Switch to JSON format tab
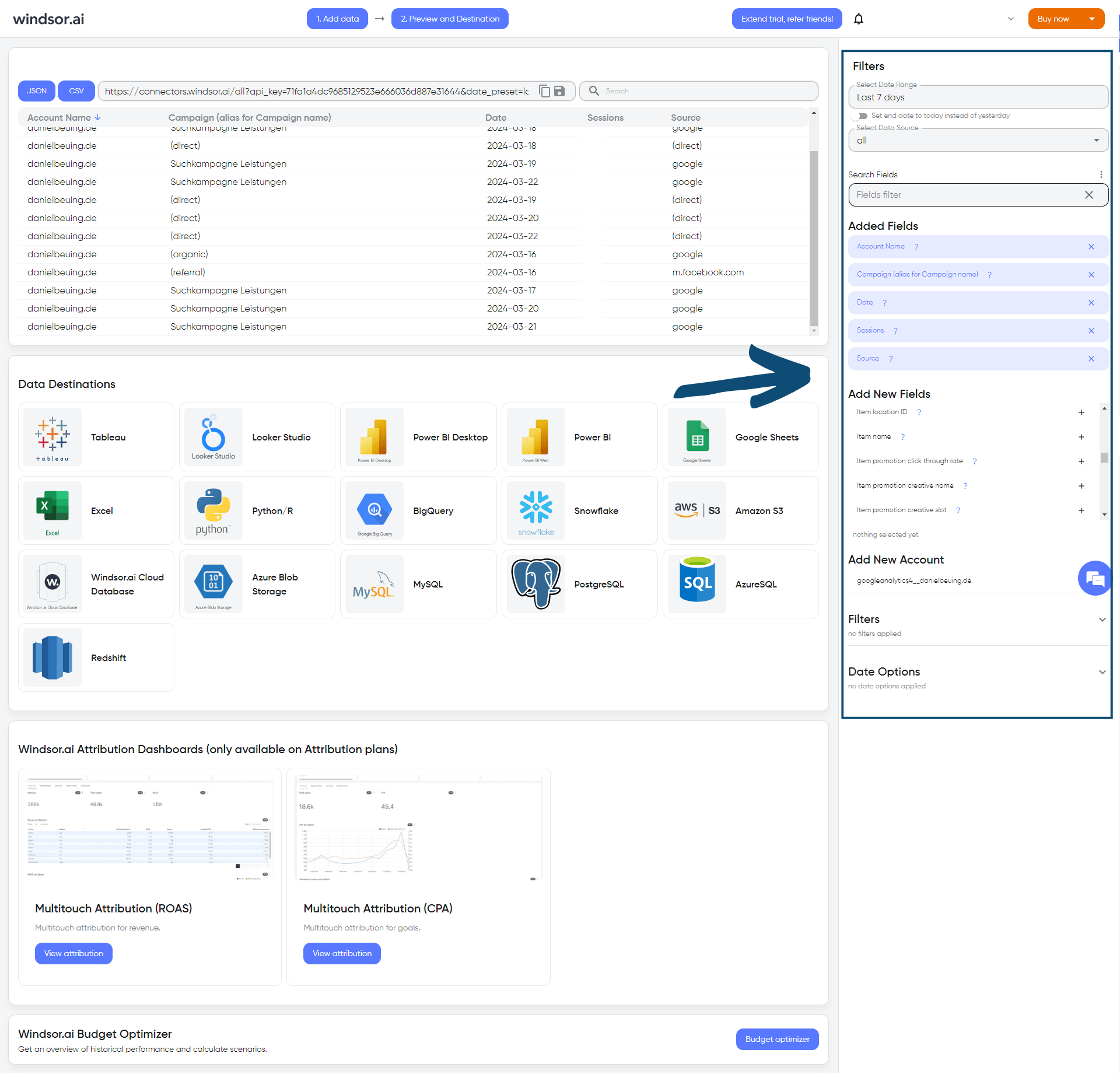This screenshot has height=1074, width=1120. 37,91
